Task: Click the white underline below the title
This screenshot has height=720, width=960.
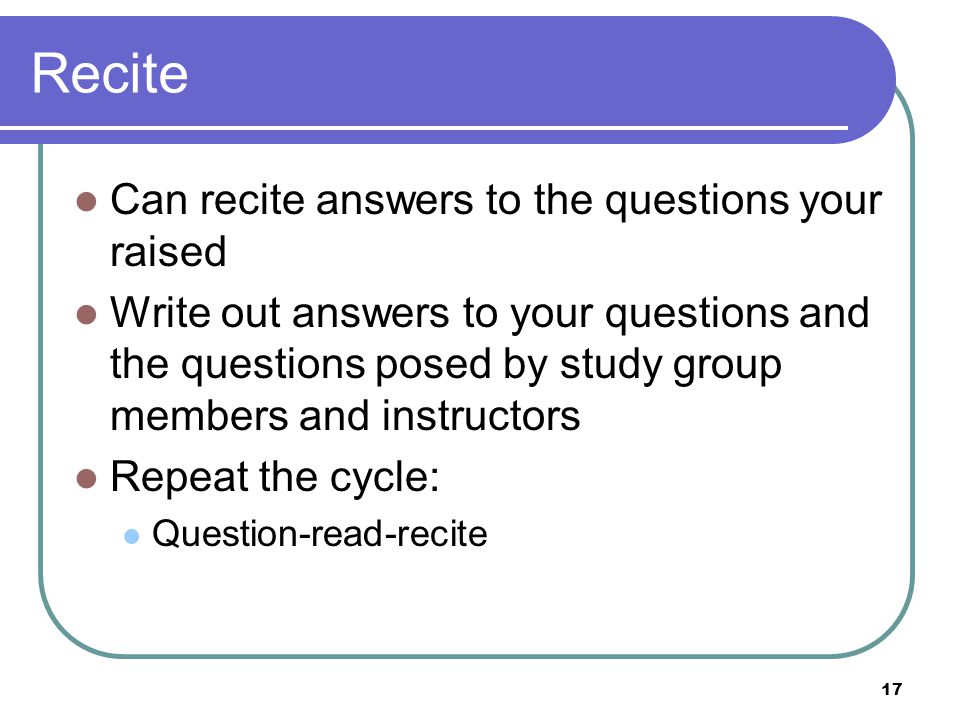Action: (424, 128)
